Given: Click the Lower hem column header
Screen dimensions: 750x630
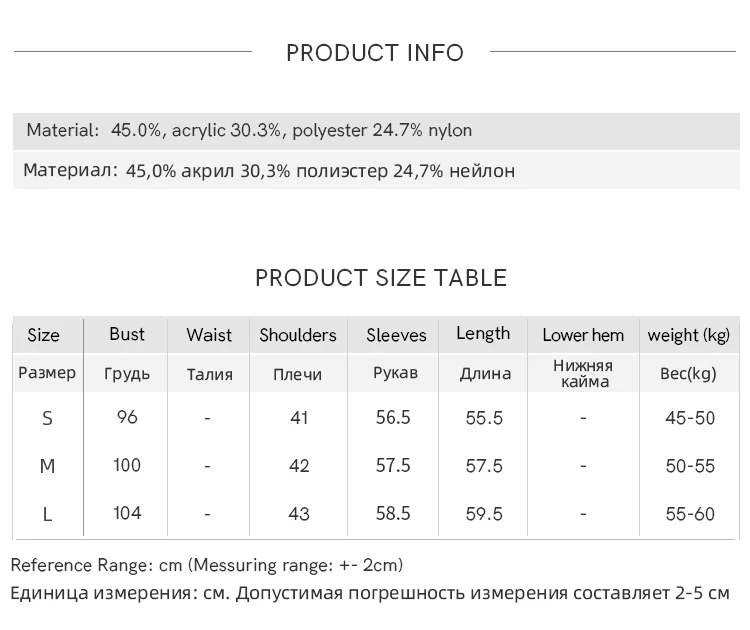Looking at the screenshot, I should 583,335.
